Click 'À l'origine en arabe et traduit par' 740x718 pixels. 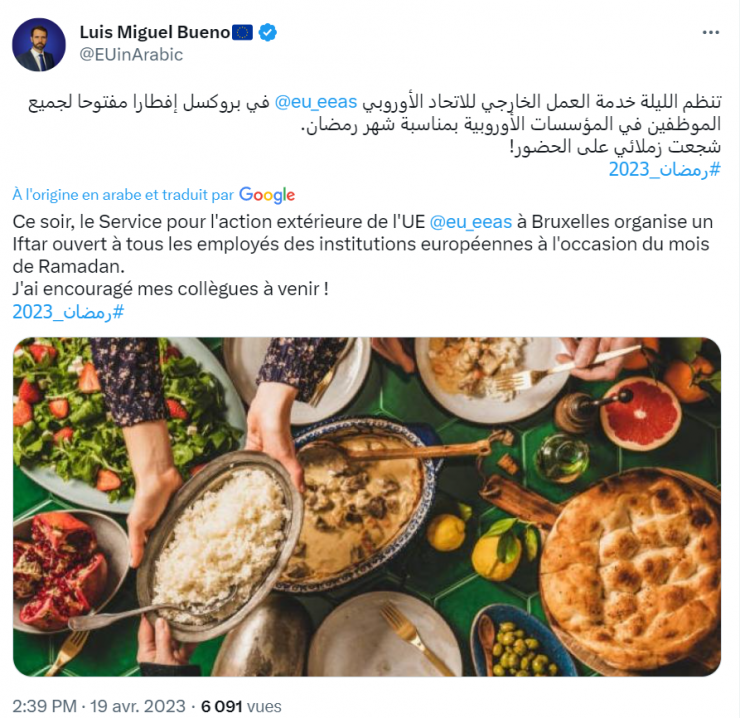tap(123, 195)
